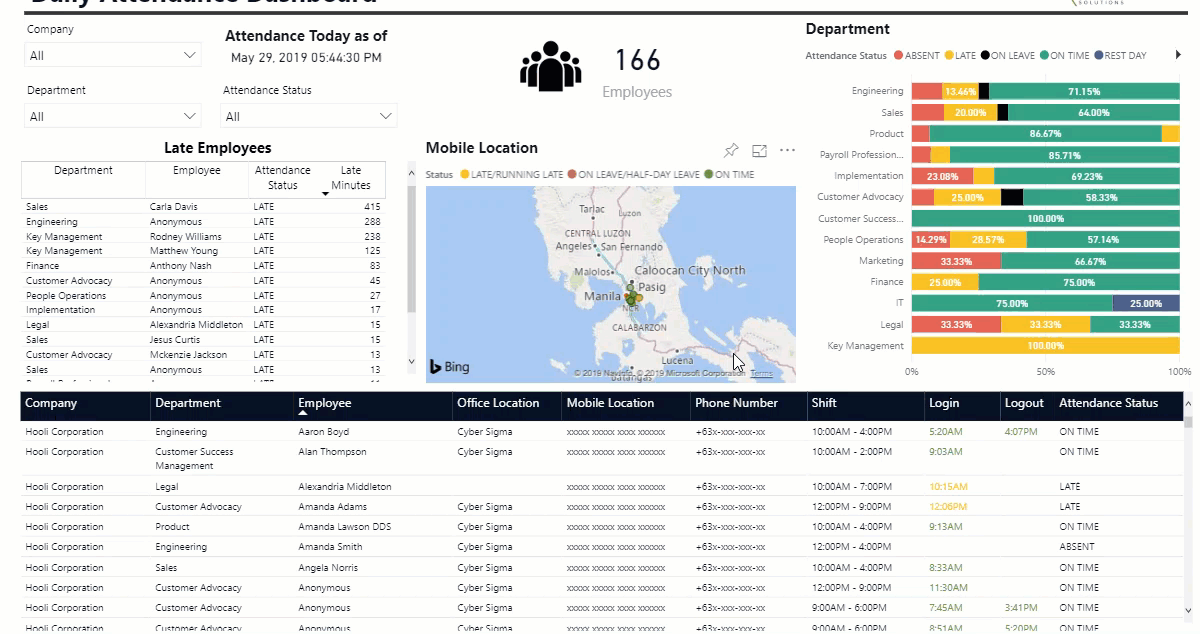
Task: Select Aaron Boyd in main table
Action: (600, 432)
